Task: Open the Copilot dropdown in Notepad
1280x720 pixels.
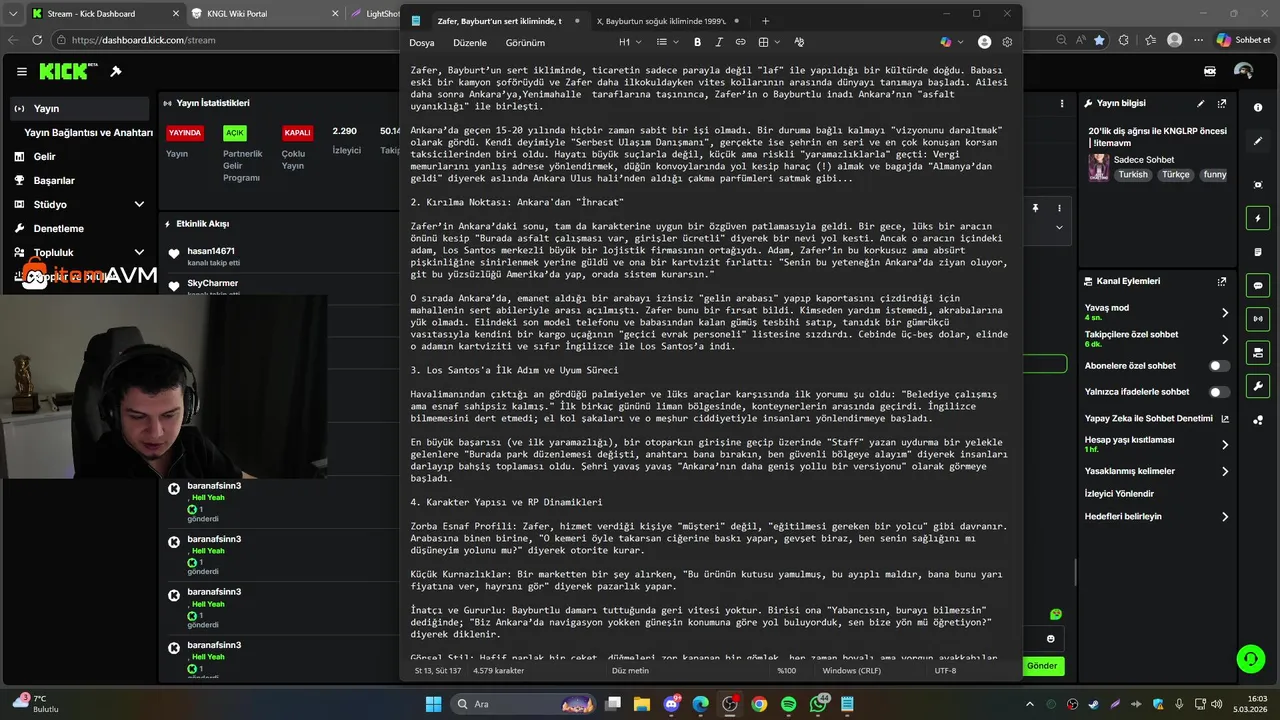Action: 951,42
